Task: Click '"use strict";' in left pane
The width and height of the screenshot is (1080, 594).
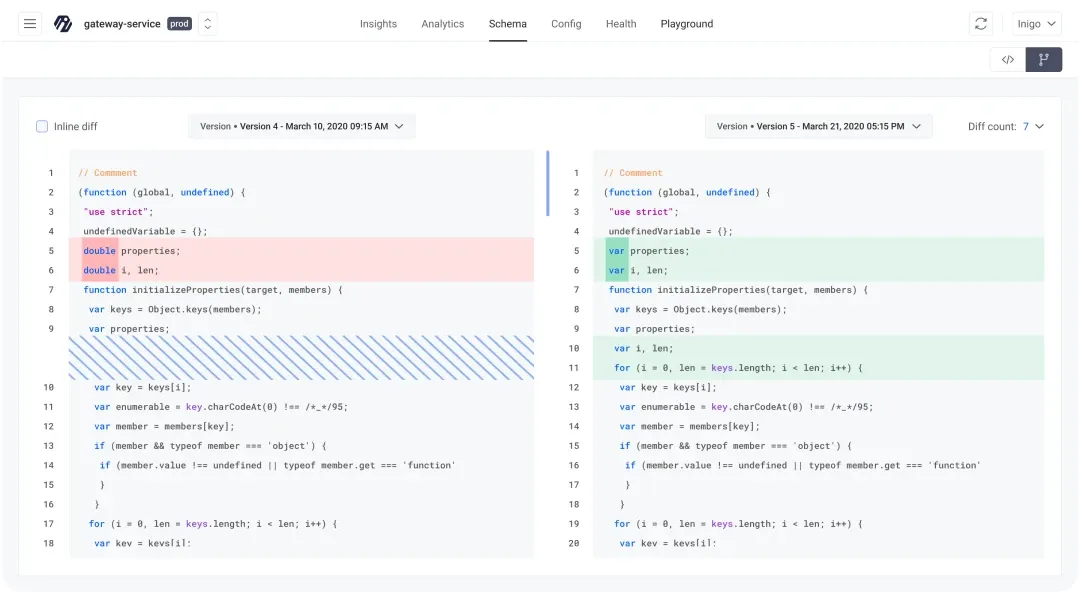Action: [x=118, y=212]
